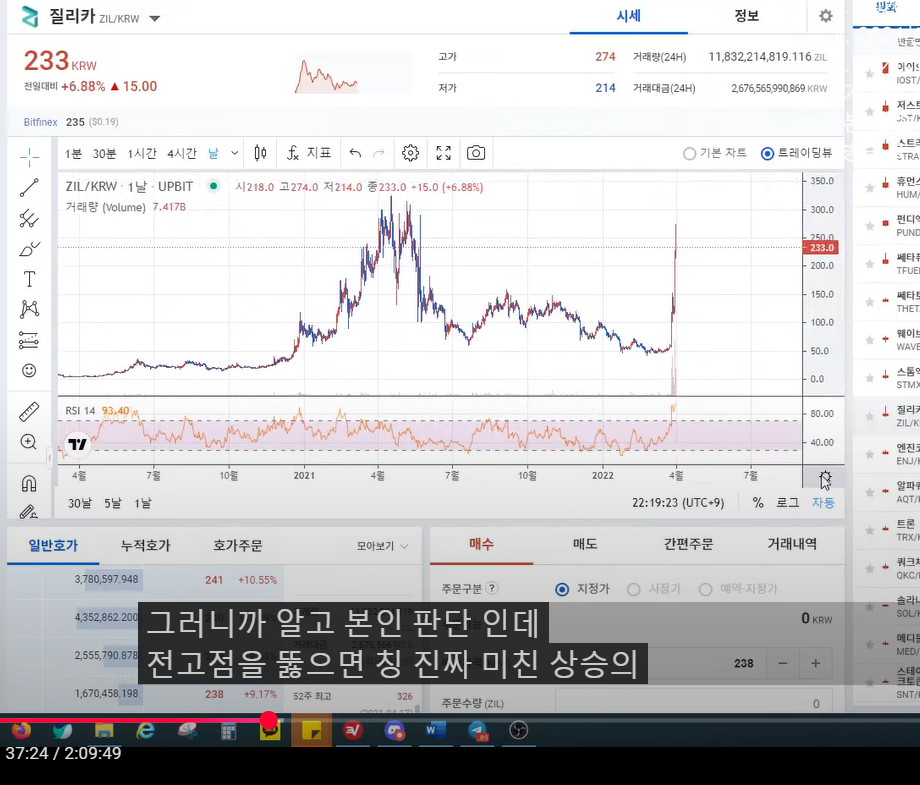920x785 pixels.
Task: Open the 간편주문 tab
Action: click(x=688, y=544)
